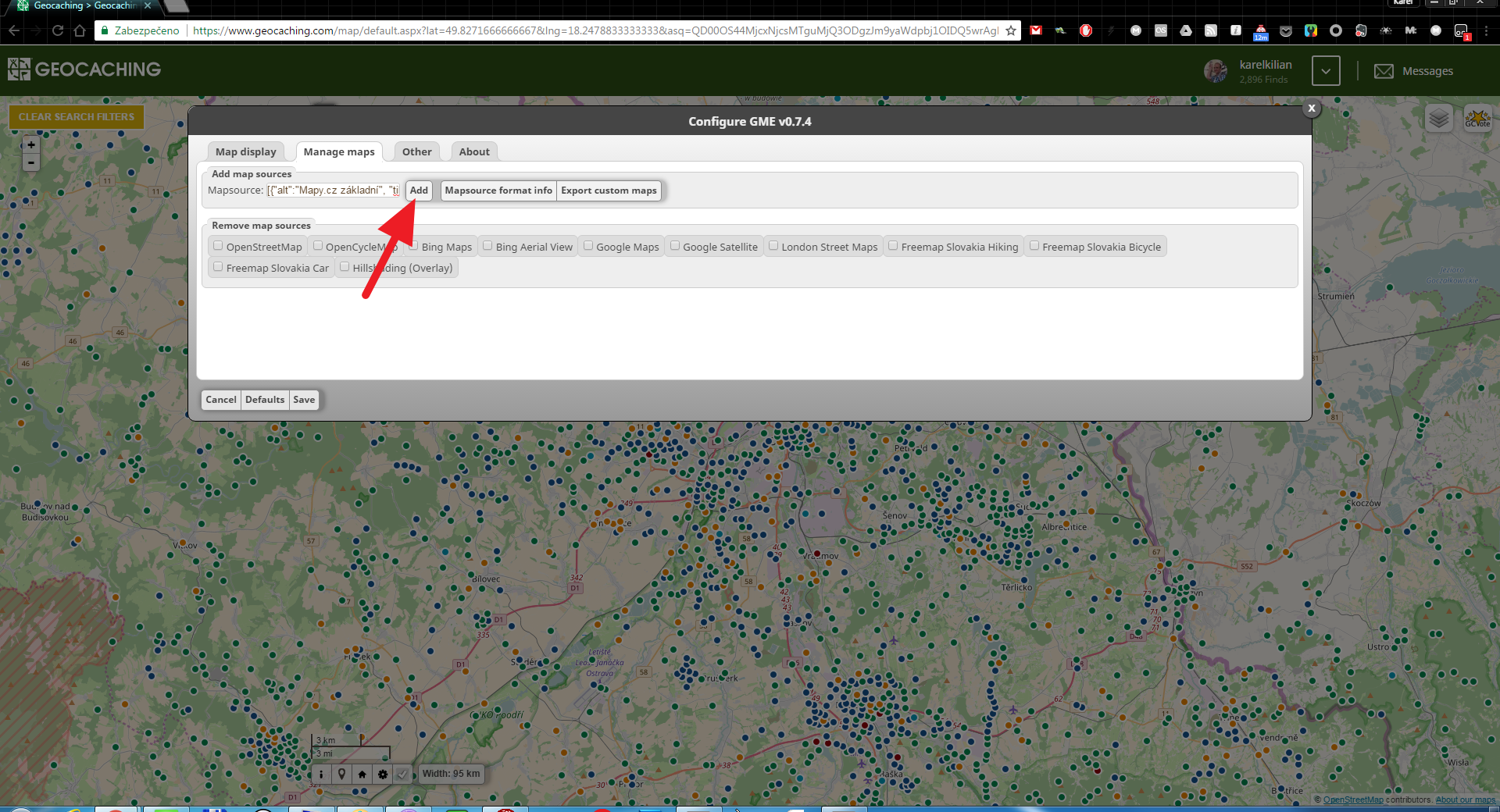Check the Google Satellite checkbox
Screen dimensions: 1500x812
click(675, 246)
